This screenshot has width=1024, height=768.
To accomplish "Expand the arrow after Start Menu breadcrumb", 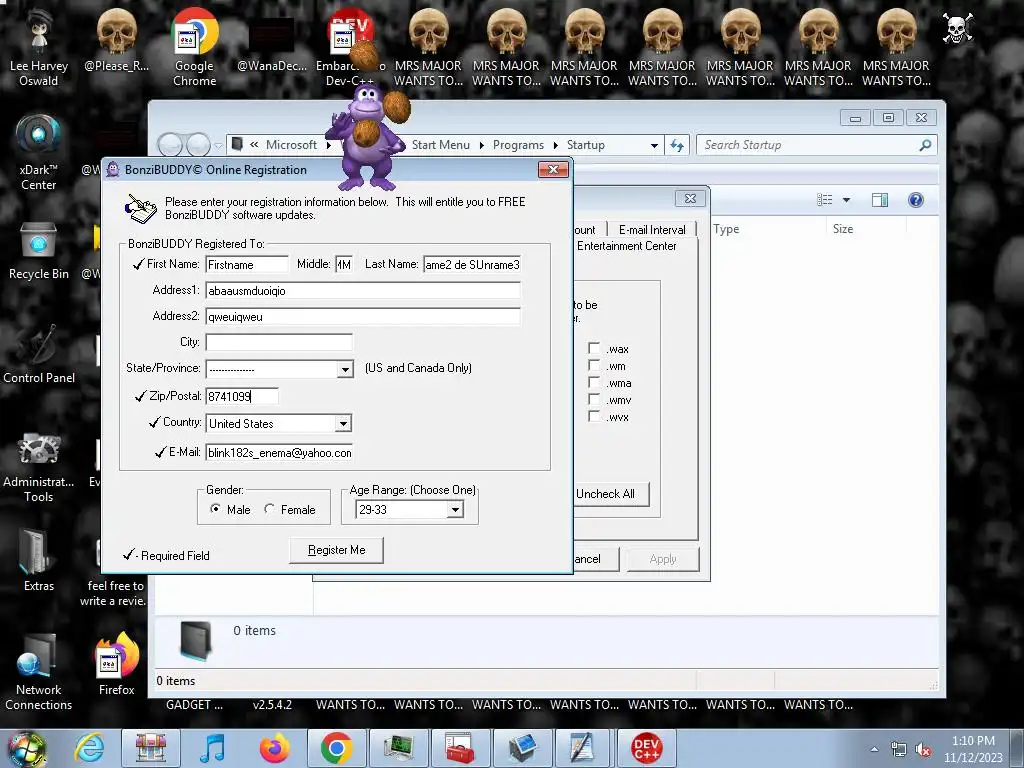I will coord(481,145).
